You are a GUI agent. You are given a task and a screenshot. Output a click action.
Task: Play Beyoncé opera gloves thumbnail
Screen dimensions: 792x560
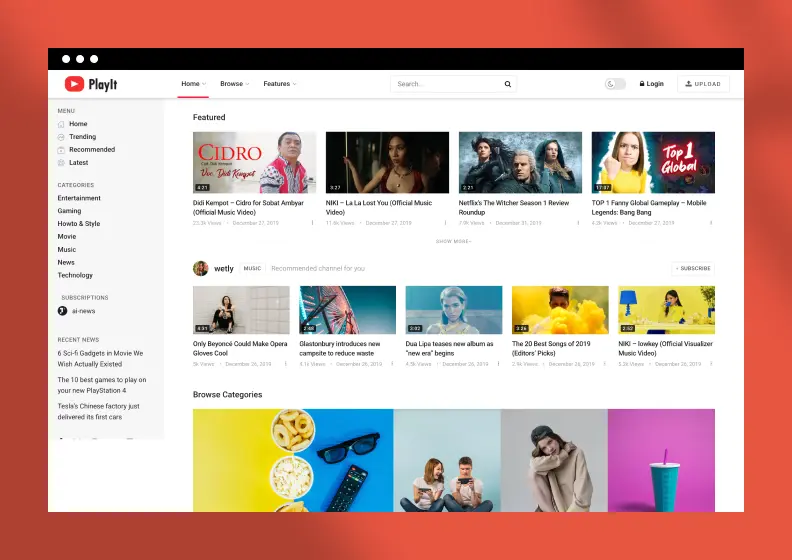coord(241,310)
